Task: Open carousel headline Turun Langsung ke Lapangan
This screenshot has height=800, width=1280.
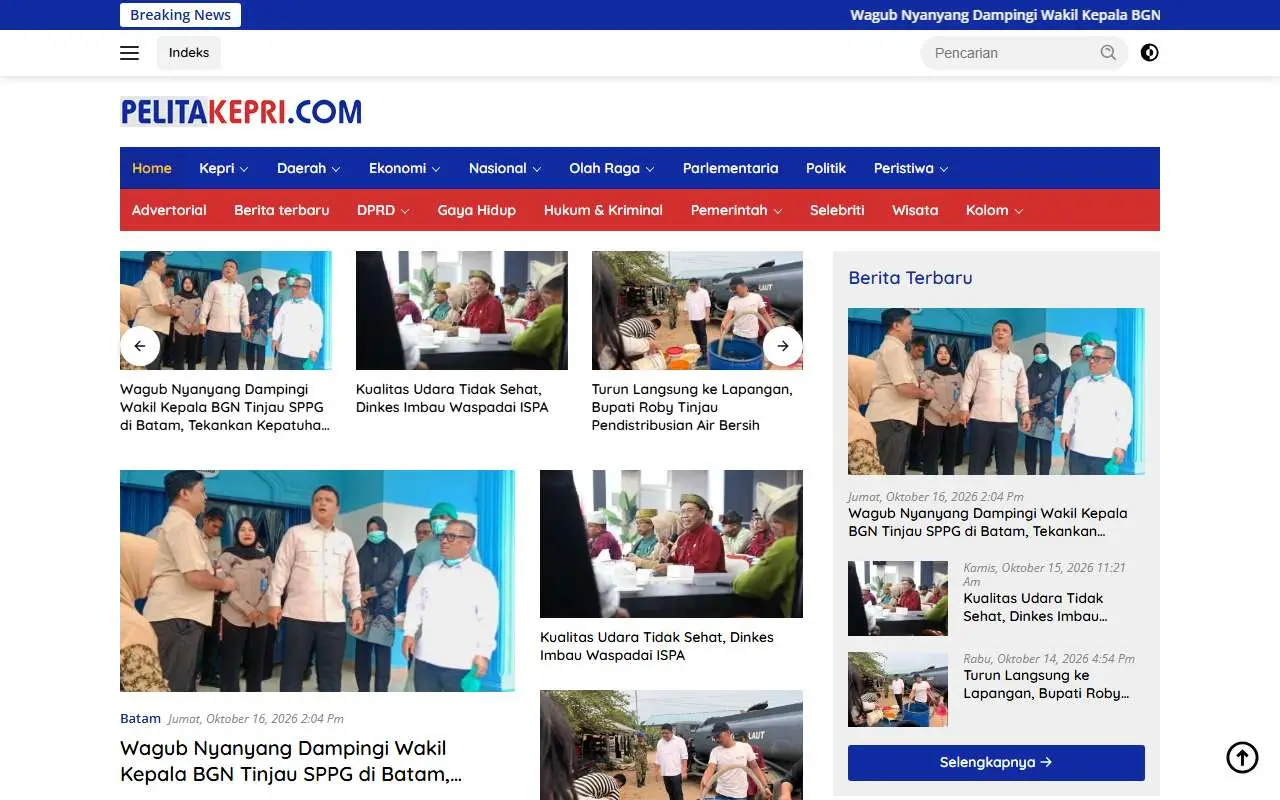Action: [x=692, y=407]
